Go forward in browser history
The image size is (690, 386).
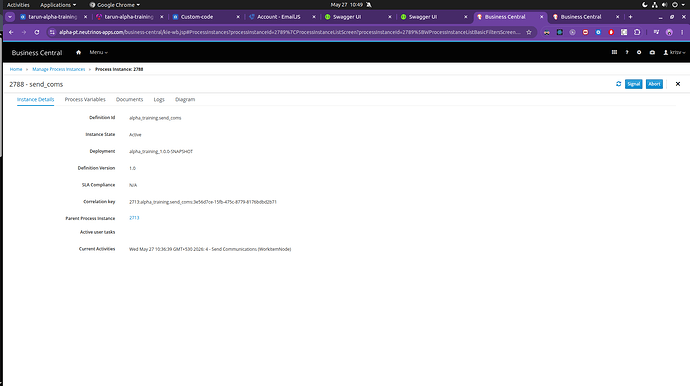pos(24,32)
